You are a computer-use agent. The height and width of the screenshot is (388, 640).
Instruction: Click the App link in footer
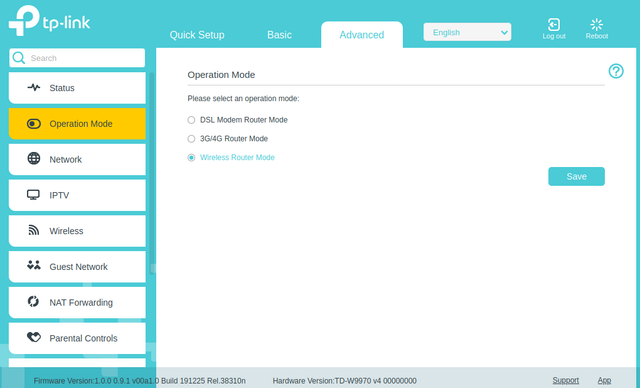(604, 380)
